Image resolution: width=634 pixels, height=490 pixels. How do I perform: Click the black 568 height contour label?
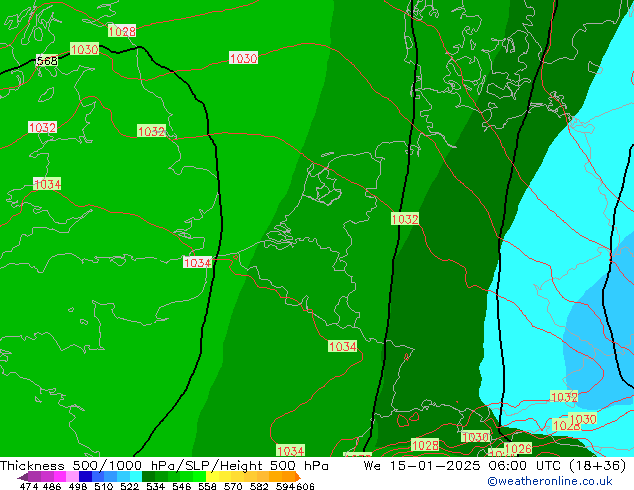pyautogui.click(x=47, y=61)
